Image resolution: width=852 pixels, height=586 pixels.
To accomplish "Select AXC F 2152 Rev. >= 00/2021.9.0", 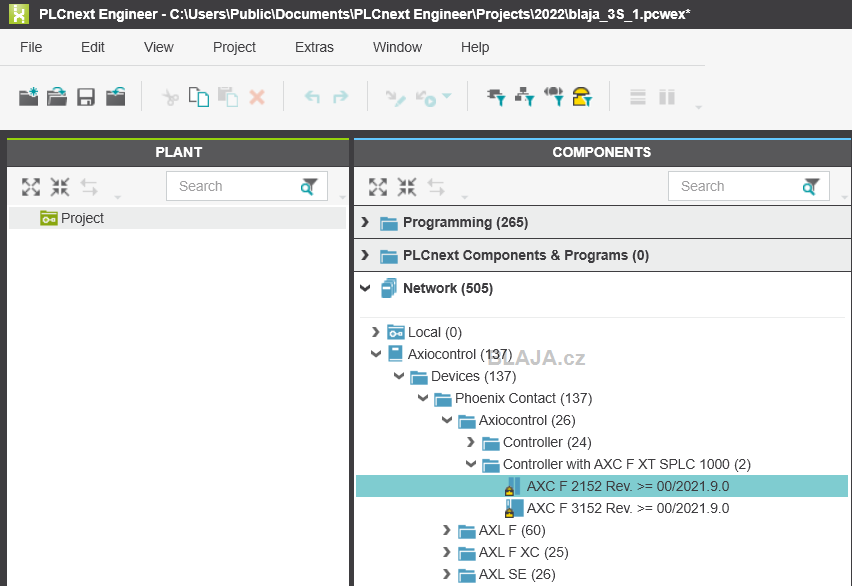I will [602, 486].
